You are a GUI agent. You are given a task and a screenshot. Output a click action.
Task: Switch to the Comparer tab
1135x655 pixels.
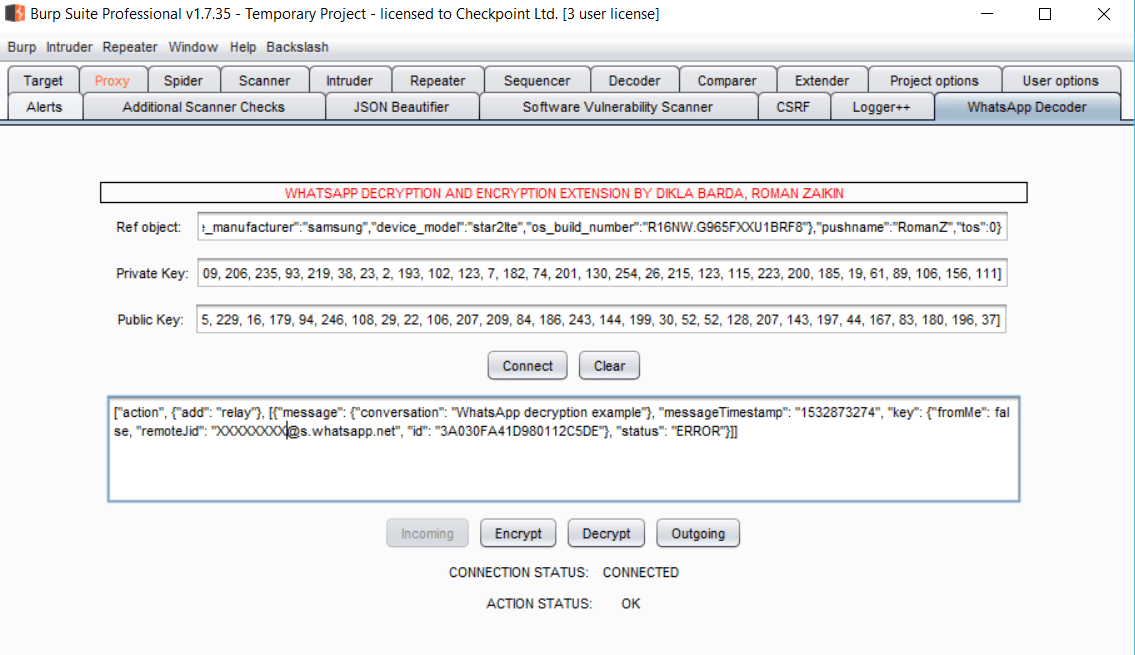click(727, 80)
